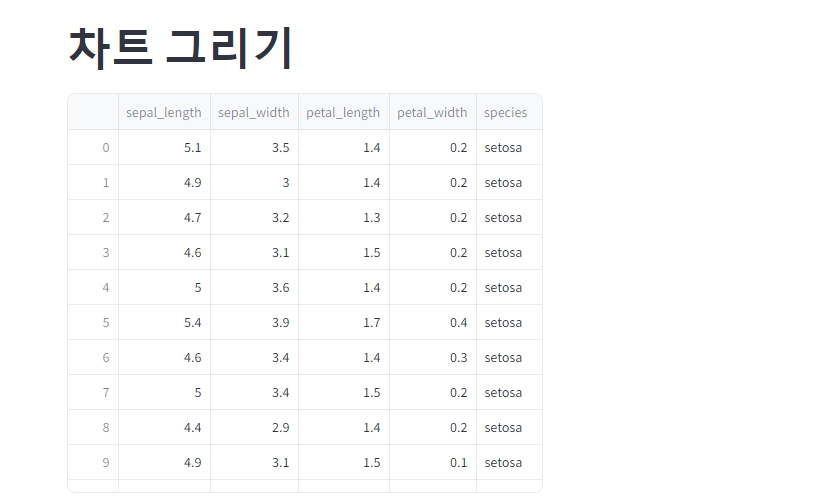The image size is (830, 503).
Task: Select row index 9 cell
Action: tap(93, 462)
